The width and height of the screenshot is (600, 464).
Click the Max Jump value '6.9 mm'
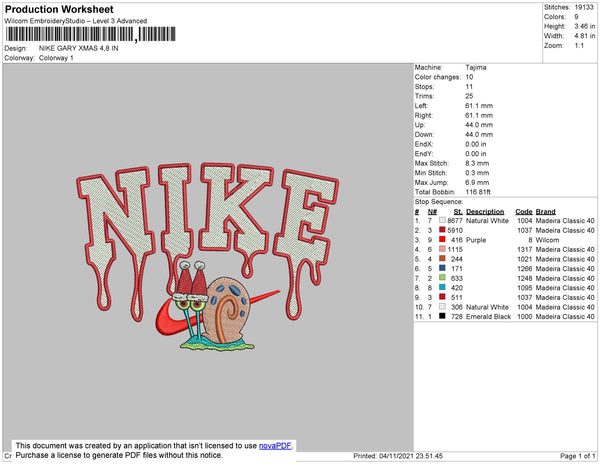pyautogui.click(x=477, y=182)
